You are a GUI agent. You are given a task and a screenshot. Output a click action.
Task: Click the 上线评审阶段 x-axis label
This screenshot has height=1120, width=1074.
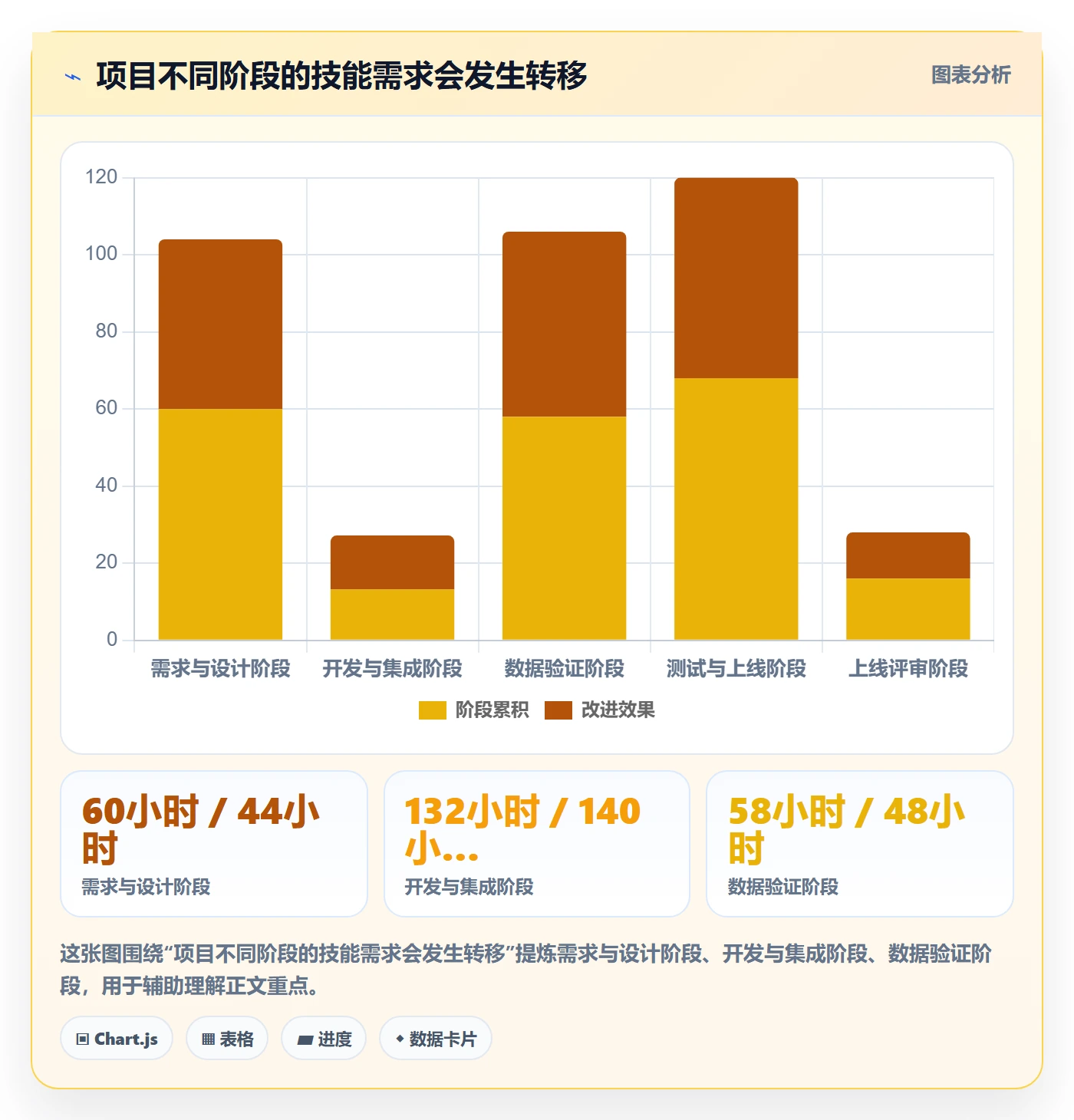pyautogui.click(x=908, y=669)
